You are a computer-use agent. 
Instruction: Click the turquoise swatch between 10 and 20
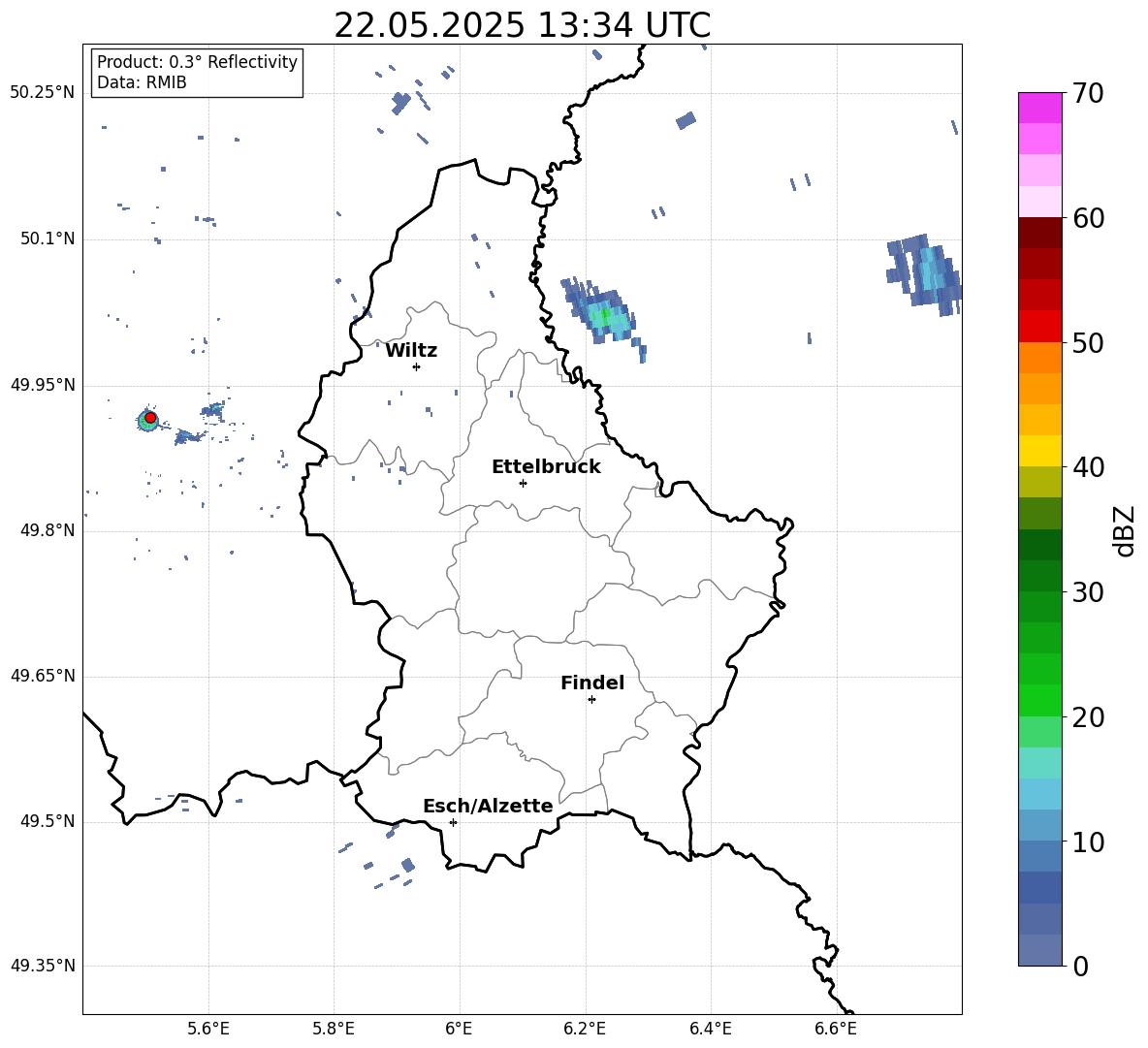coord(1040,763)
